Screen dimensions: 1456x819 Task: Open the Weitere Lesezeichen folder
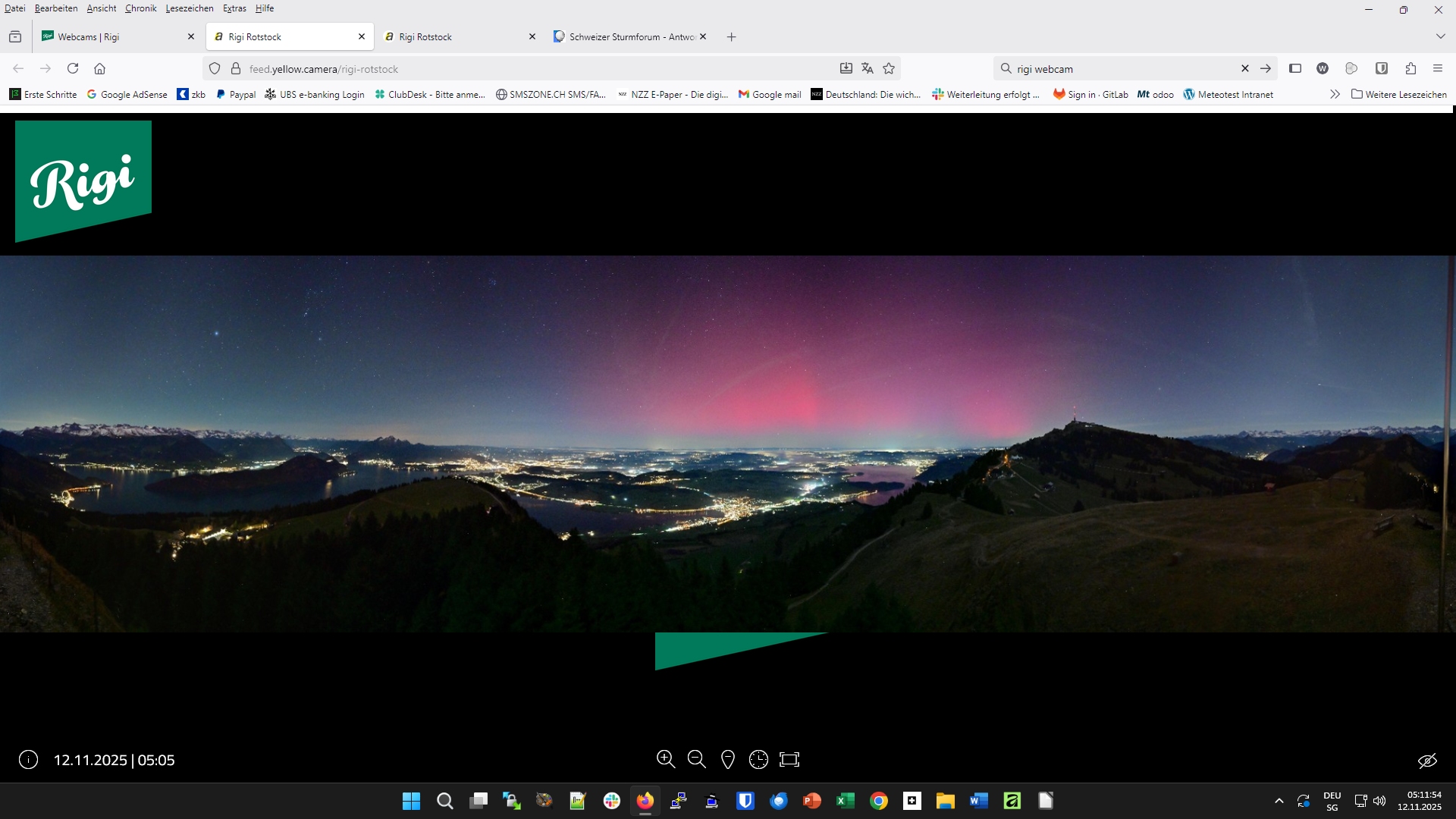(x=1399, y=95)
